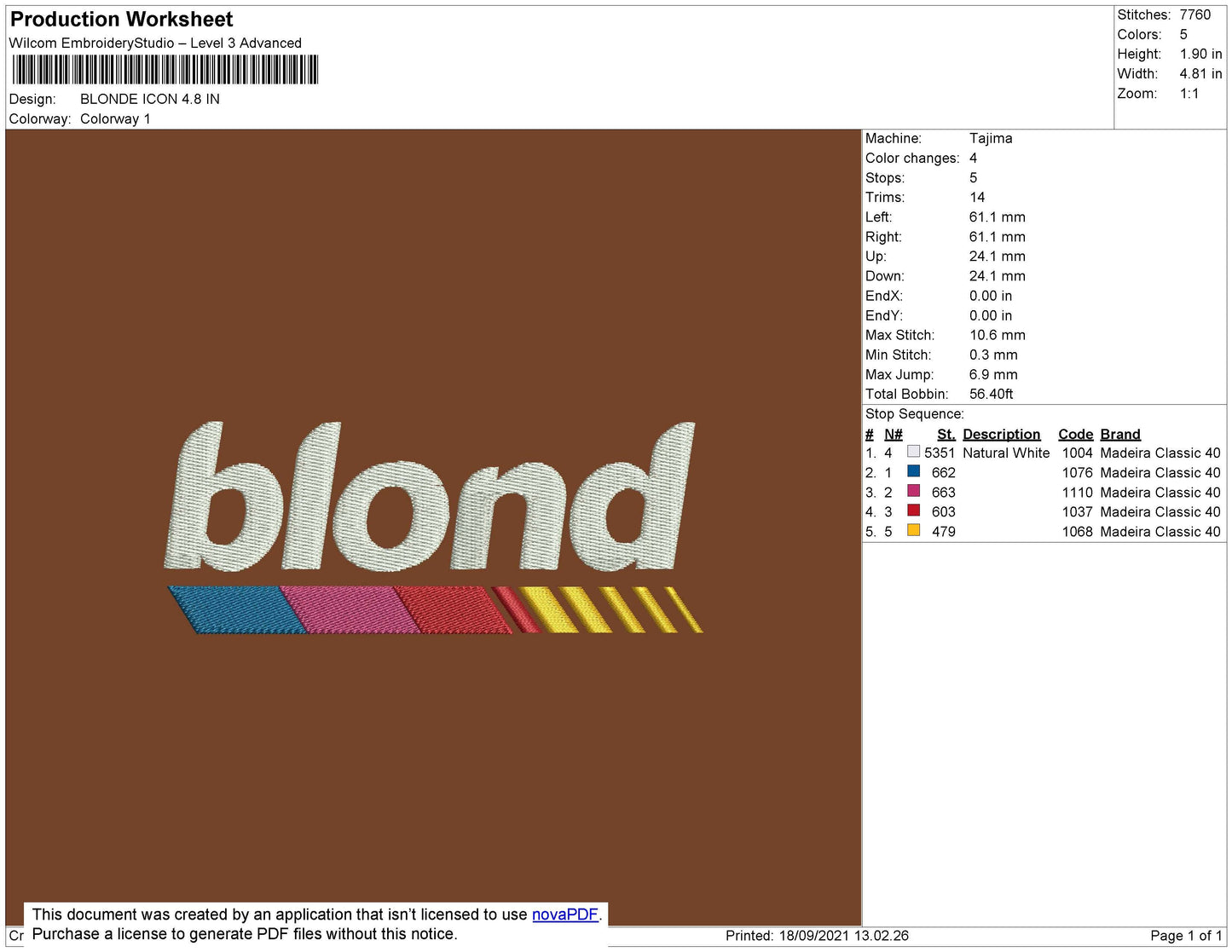Viewport: 1232px width, 952px height.
Task: Click thread code '1004' in stop sequence
Action: coord(1077,453)
